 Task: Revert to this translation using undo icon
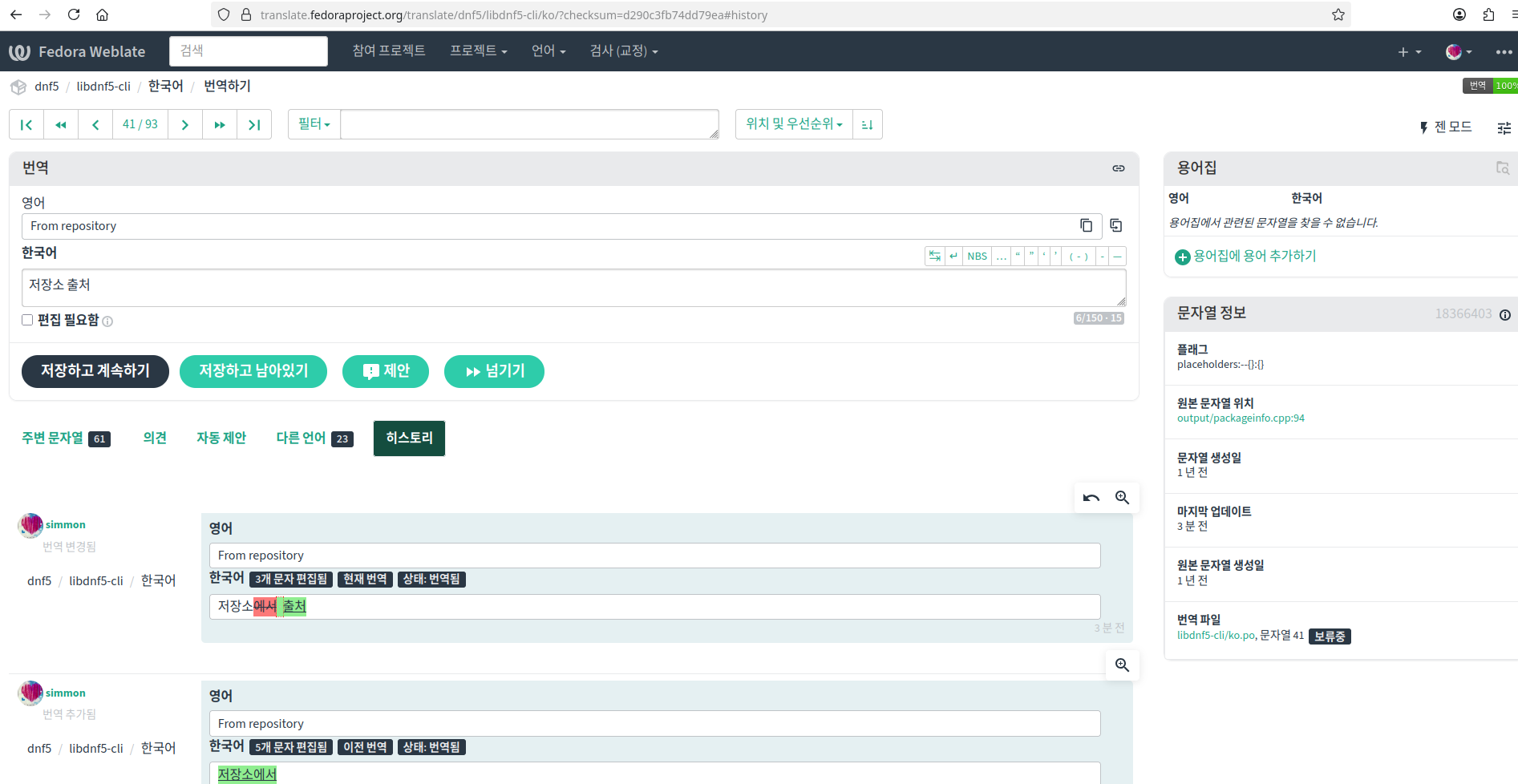[1091, 498]
